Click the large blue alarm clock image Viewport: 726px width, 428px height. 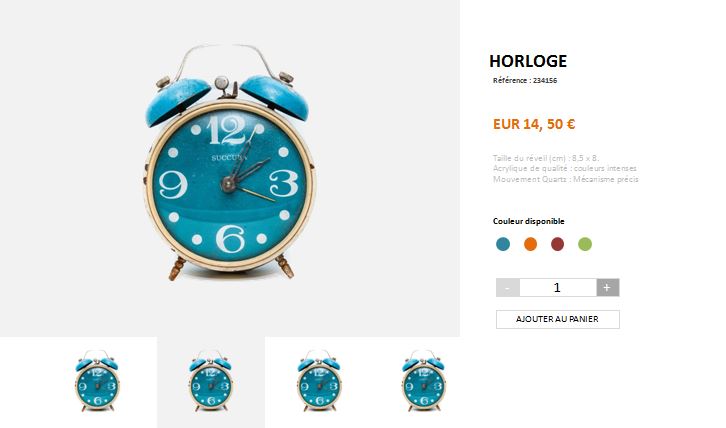228,162
